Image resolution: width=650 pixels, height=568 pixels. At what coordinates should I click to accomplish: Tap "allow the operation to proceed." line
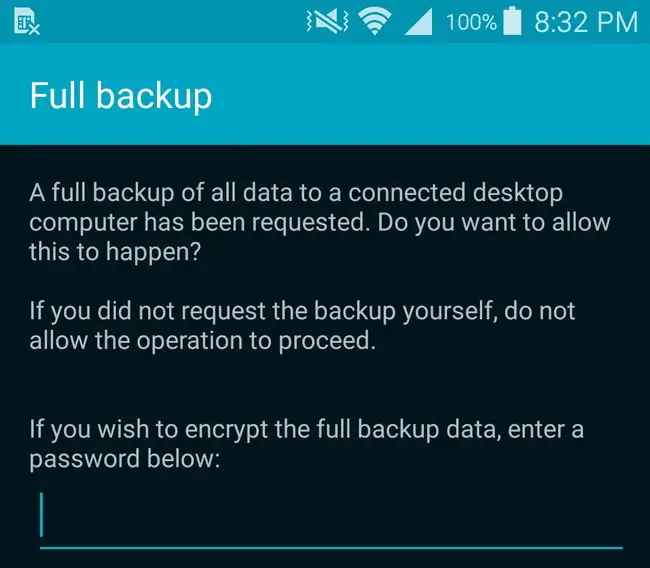pyautogui.click(x=202, y=341)
